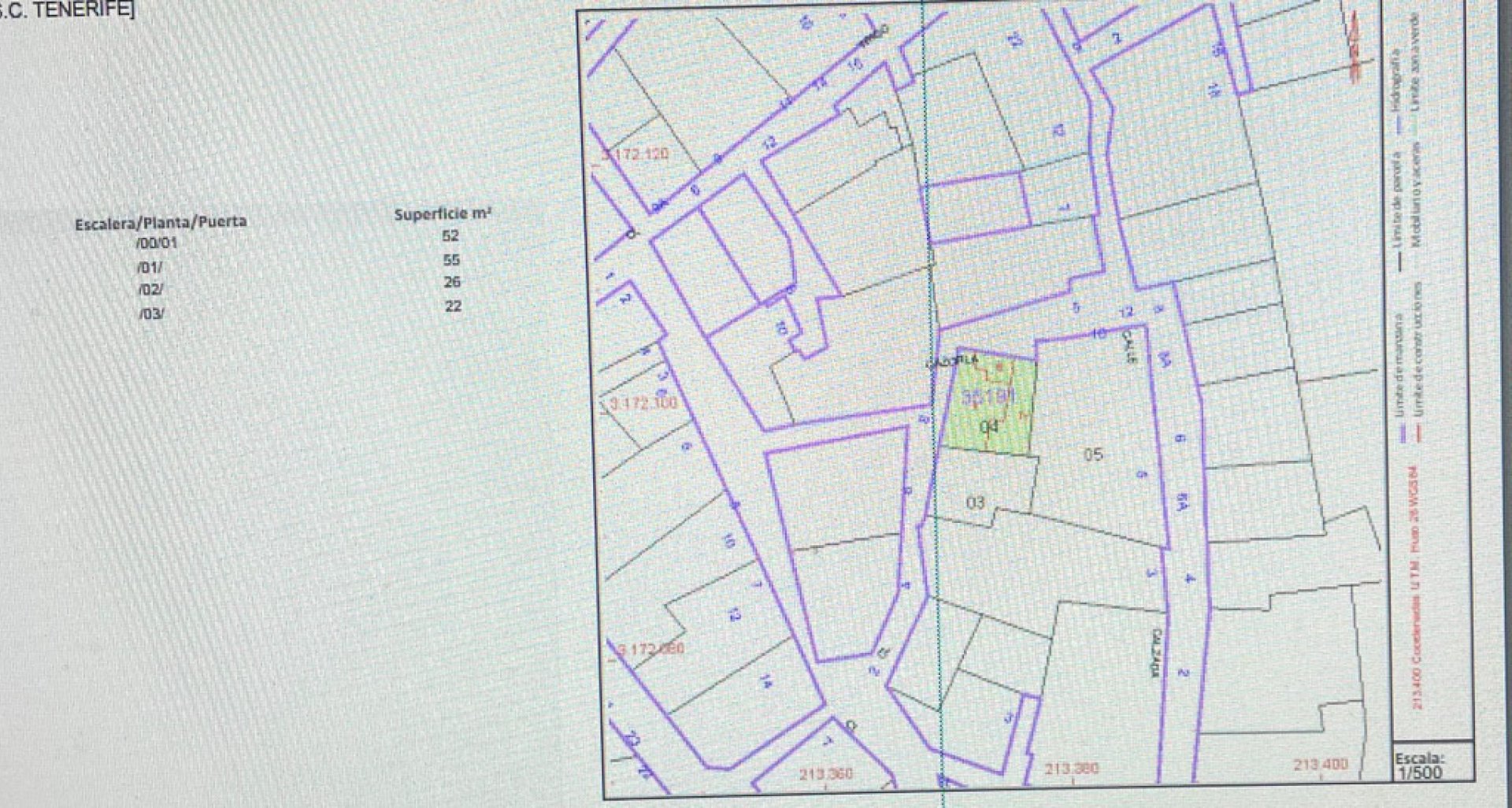Click parcel label '03' on the map
Viewport: 1512px width, 808px height.
point(975,502)
